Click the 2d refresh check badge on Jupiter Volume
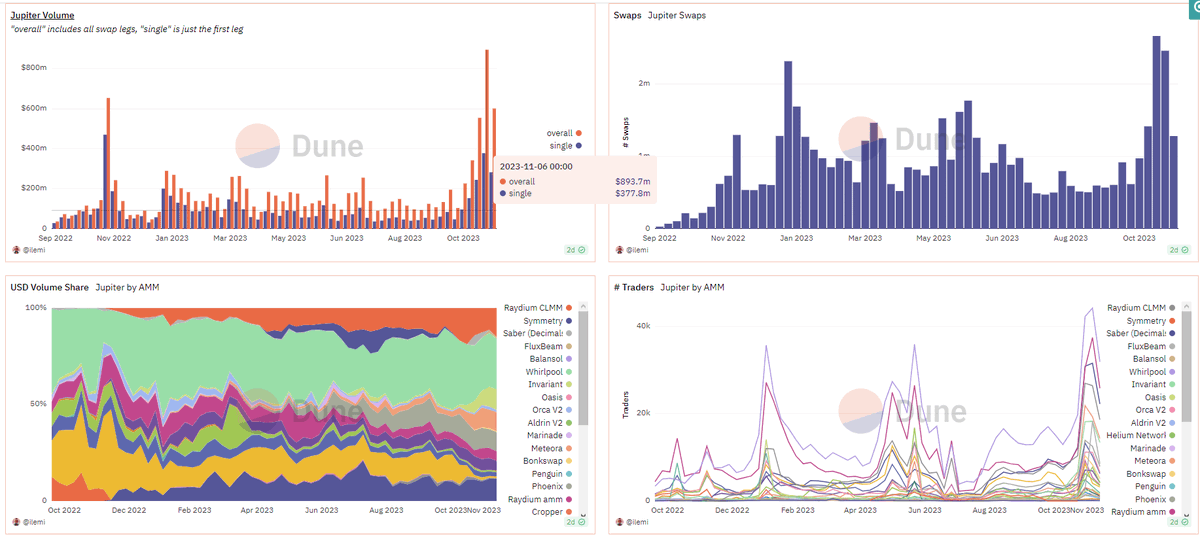Screen dimensions: 1200x535 pyautogui.click(x=576, y=250)
